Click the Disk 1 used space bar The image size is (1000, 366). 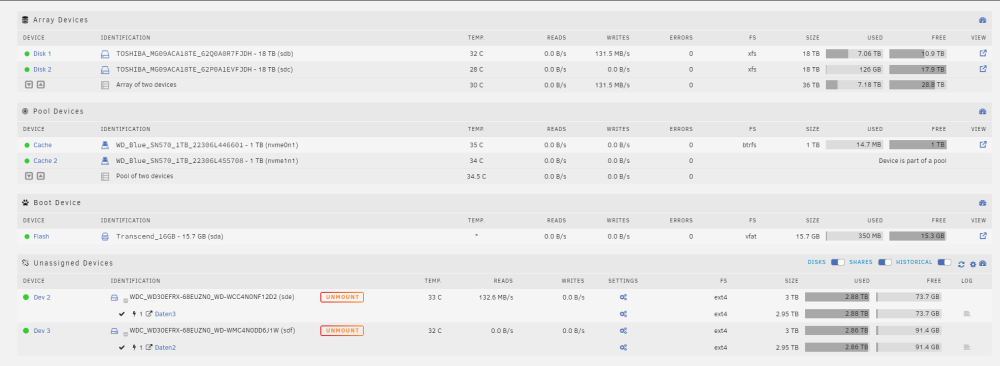pos(855,54)
